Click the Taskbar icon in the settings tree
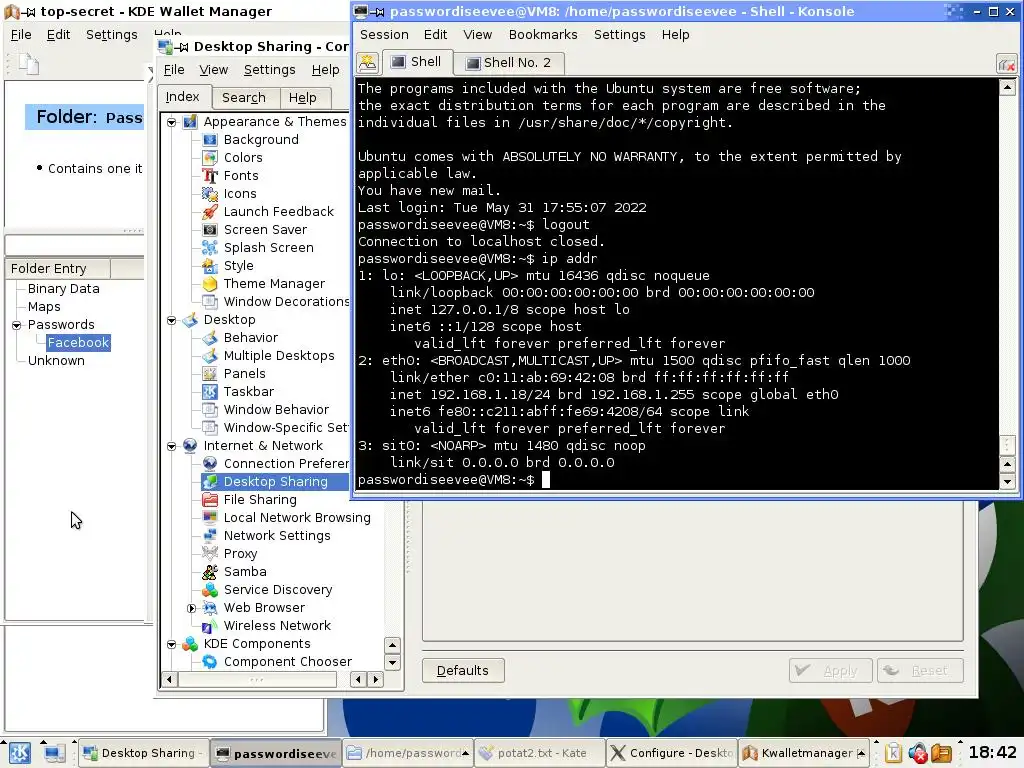The width and height of the screenshot is (1024, 768). tap(210, 392)
